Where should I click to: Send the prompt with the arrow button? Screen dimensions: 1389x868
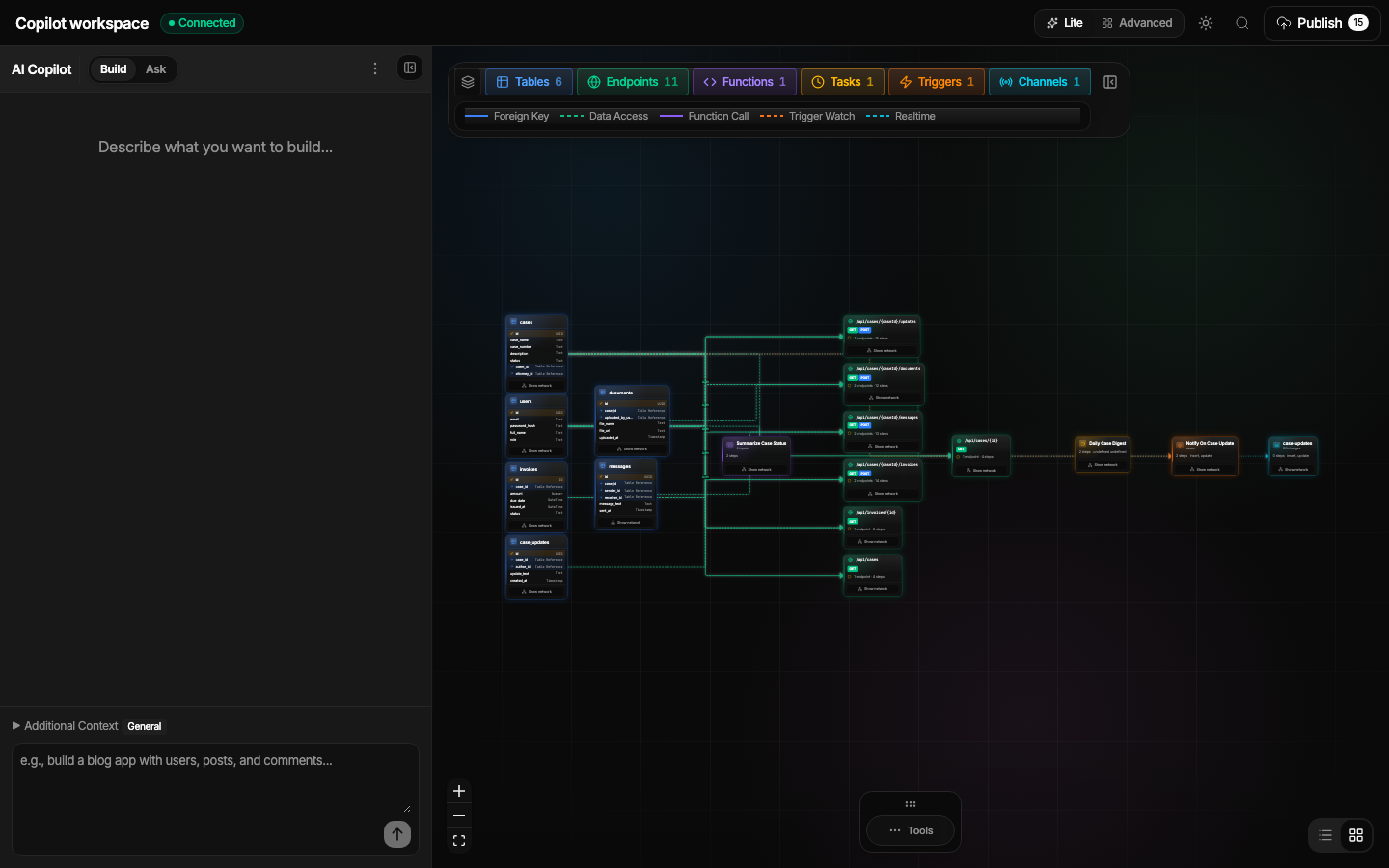tap(397, 834)
